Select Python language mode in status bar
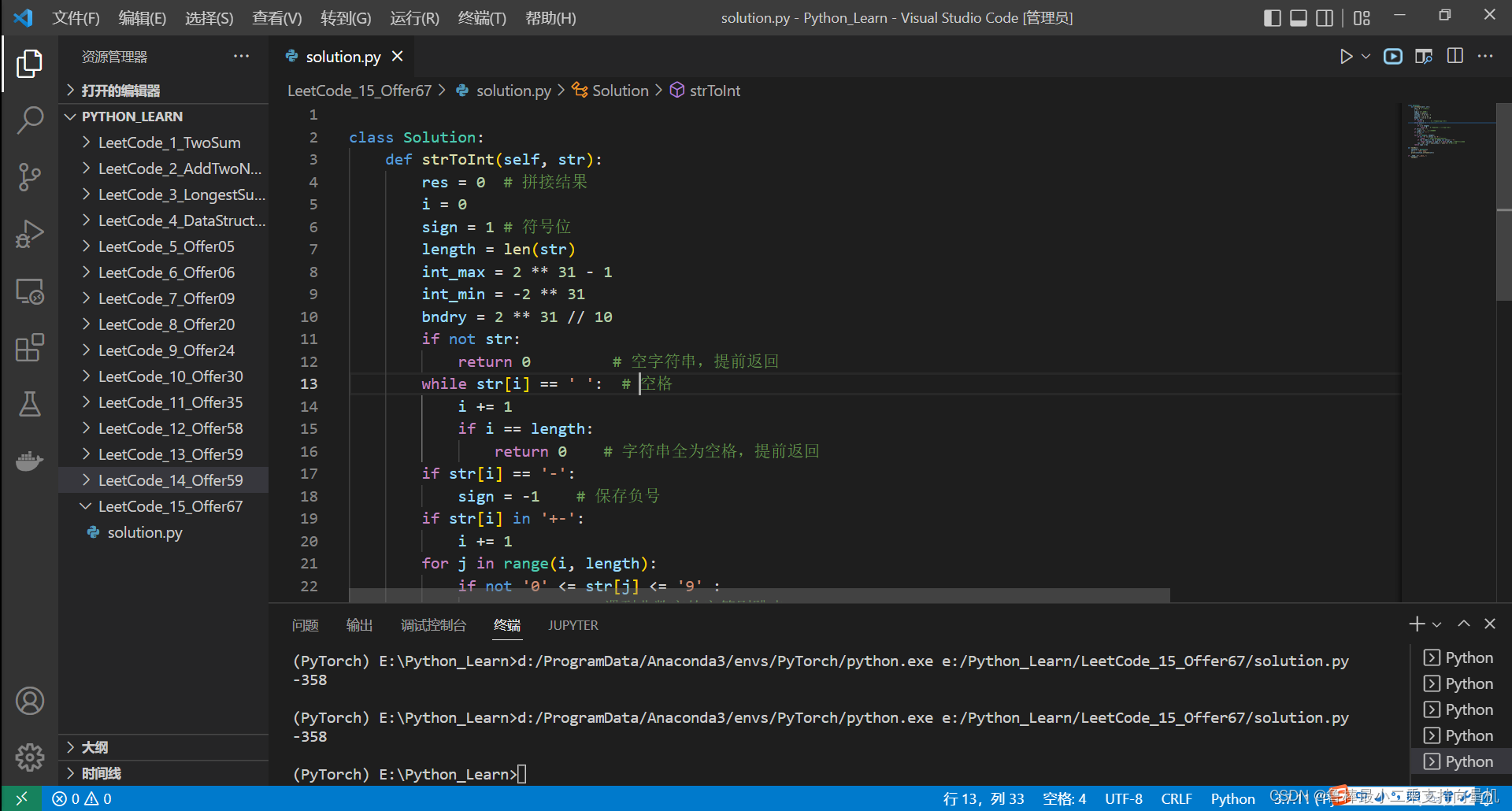Screen dimensions: 1512x811 1232,798
